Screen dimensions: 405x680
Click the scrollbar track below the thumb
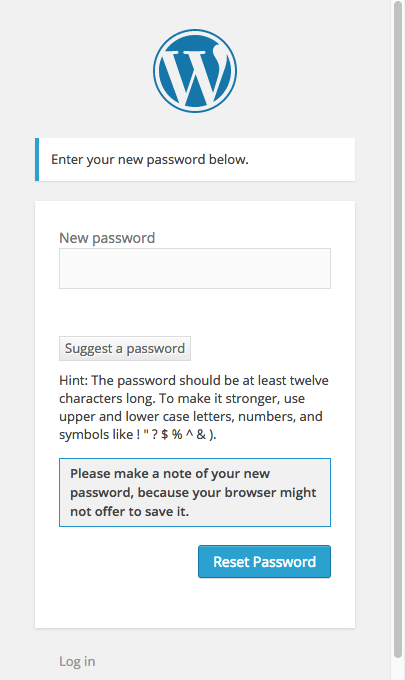pos(398,670)
